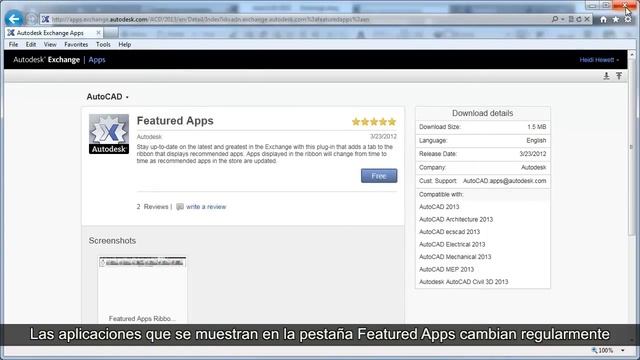
Task: Open browser settings gear icon
Action: tap(628, 19)
